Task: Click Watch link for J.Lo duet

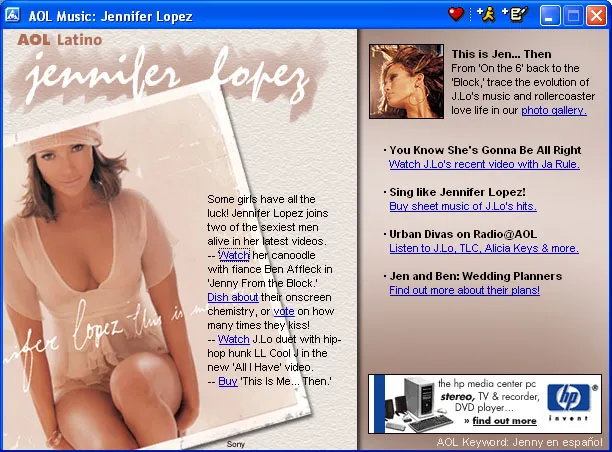Action: pyautogui.click(x=233, y=339)
